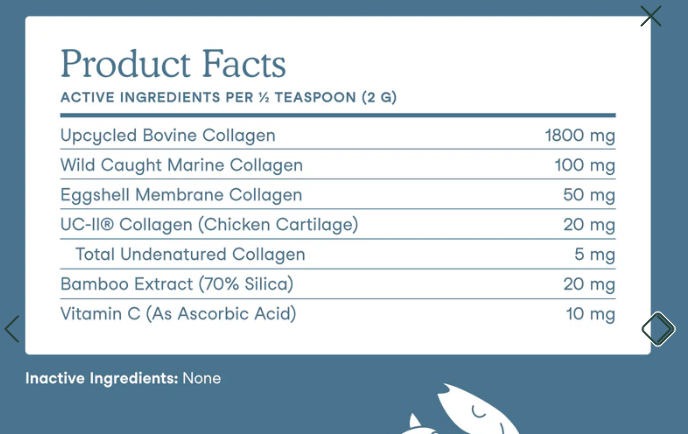
Task: Click the Upcycled Bovine Collagen row label
Action: 168,136
